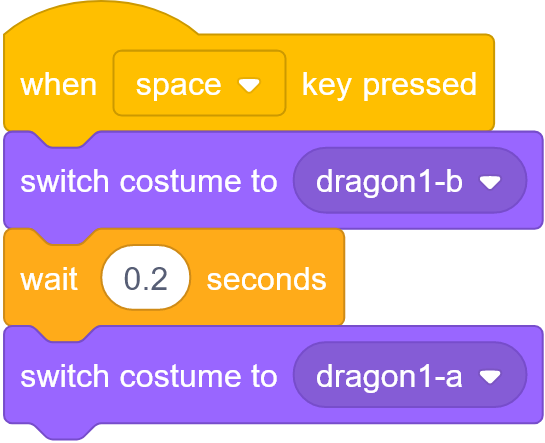The height and width of the screenshot is (443, 545).
Task: Open the space key dropdown
Action: pyautogui.click(x=199, y=83)
